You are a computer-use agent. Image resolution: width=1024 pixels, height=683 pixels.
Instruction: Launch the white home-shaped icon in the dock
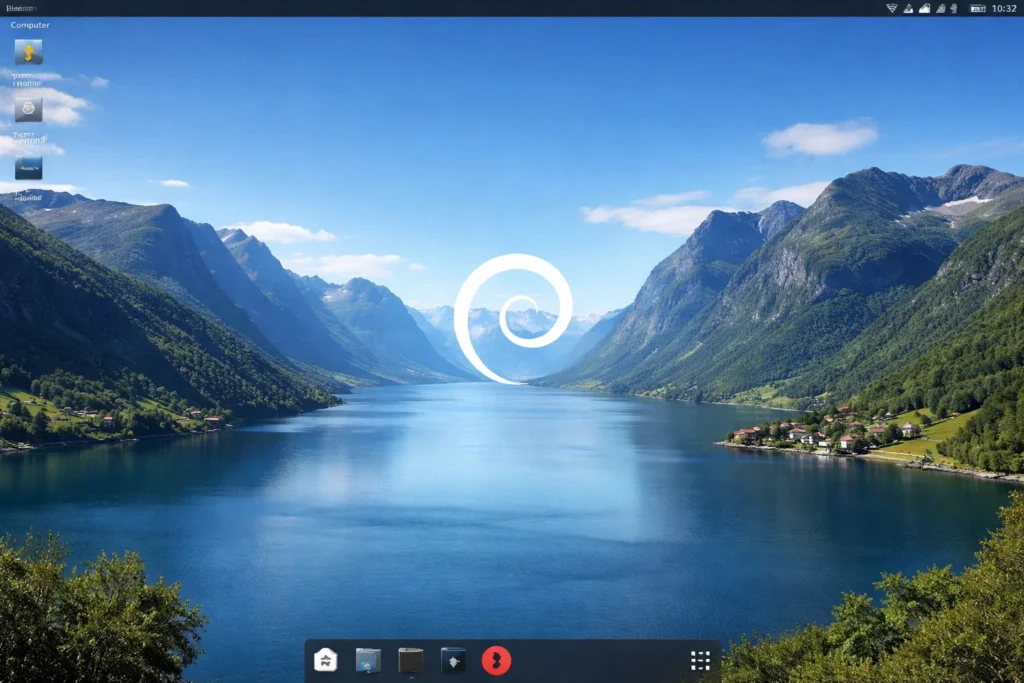[x=326, y=660]
